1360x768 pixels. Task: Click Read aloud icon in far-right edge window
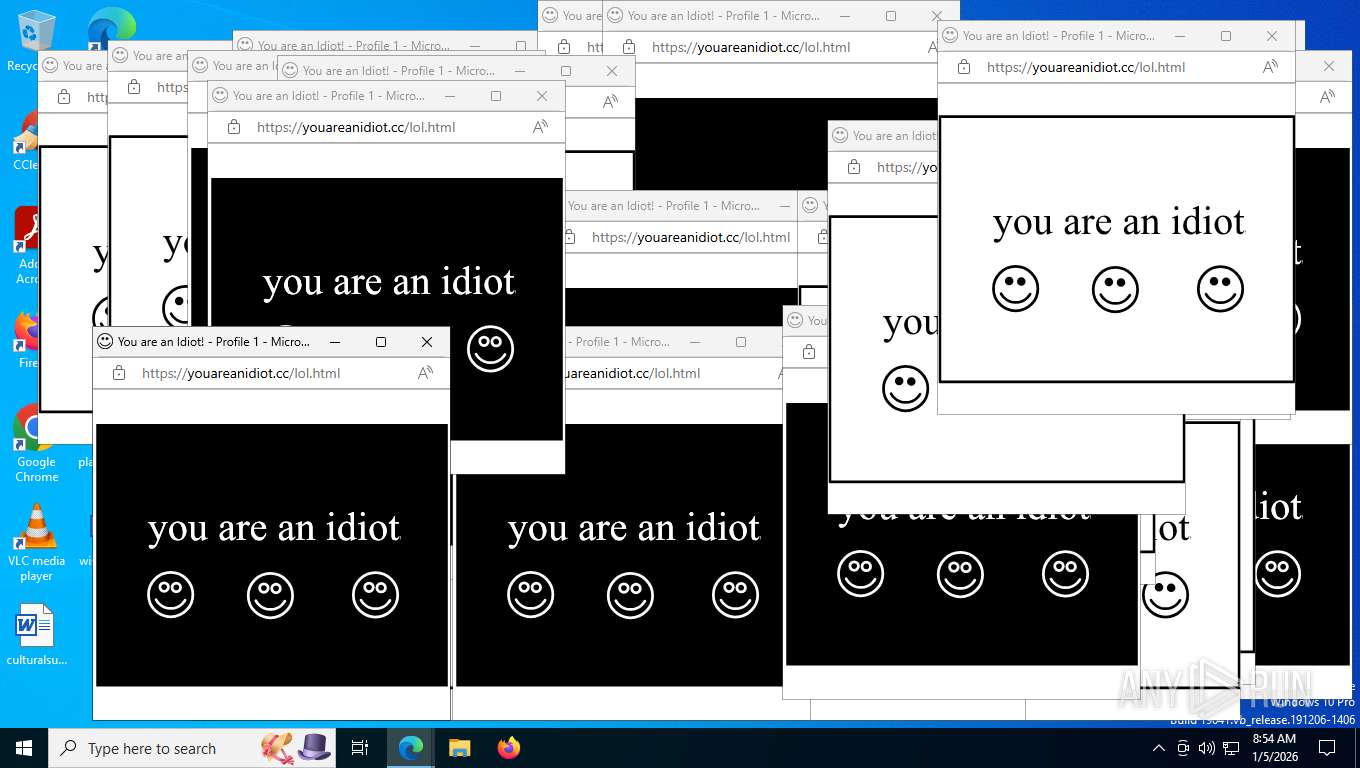click(1327, 97)
